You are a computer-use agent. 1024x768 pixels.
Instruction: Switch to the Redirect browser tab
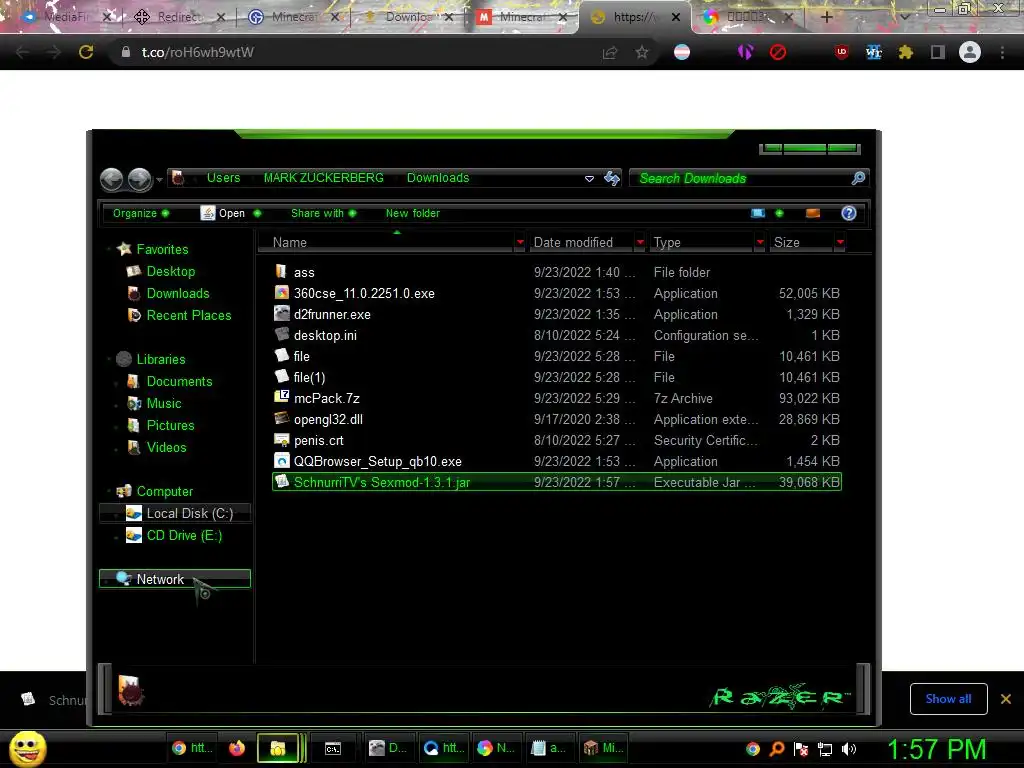[x=176, y=17]
